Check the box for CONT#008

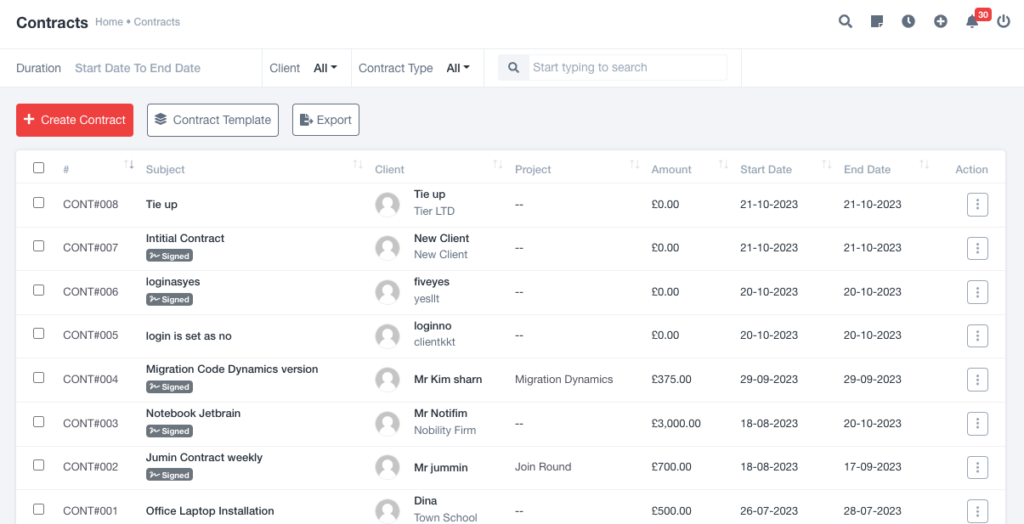click(39, 203)
